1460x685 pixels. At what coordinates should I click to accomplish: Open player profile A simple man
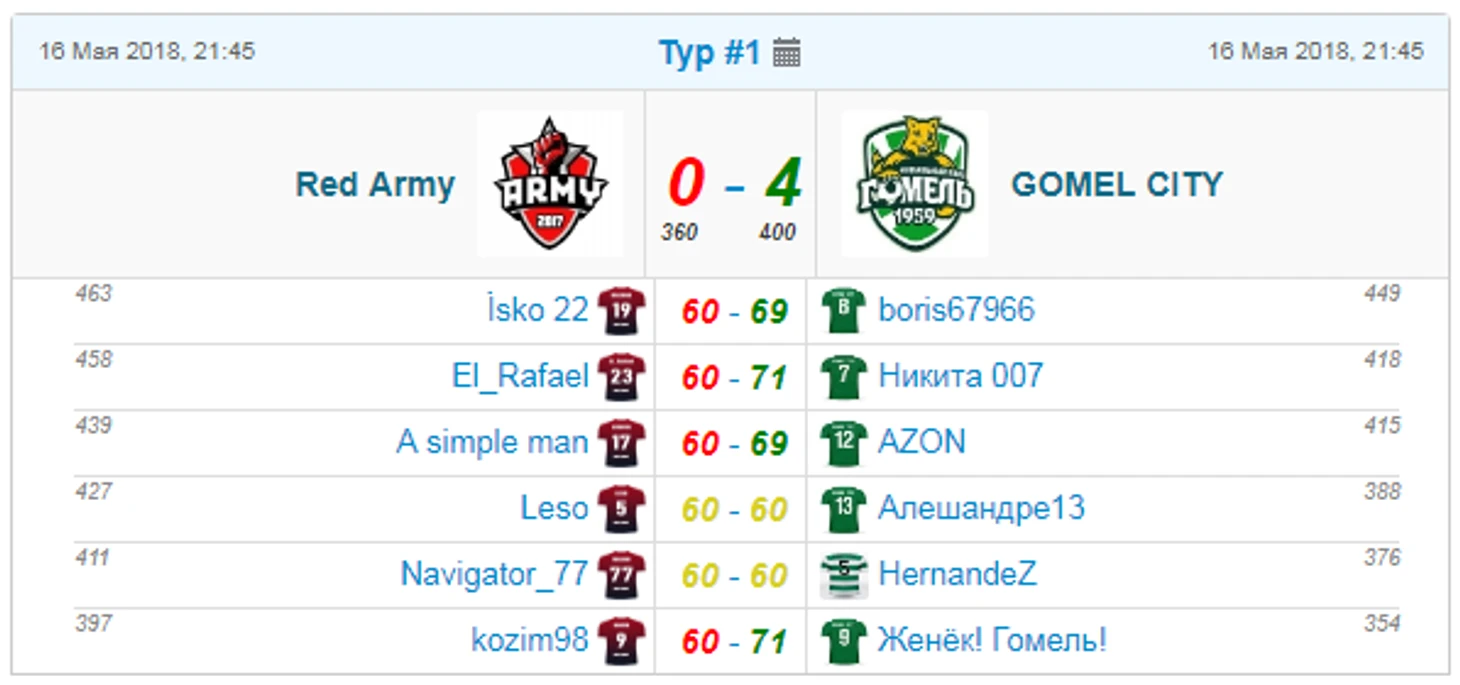[492, 442]
